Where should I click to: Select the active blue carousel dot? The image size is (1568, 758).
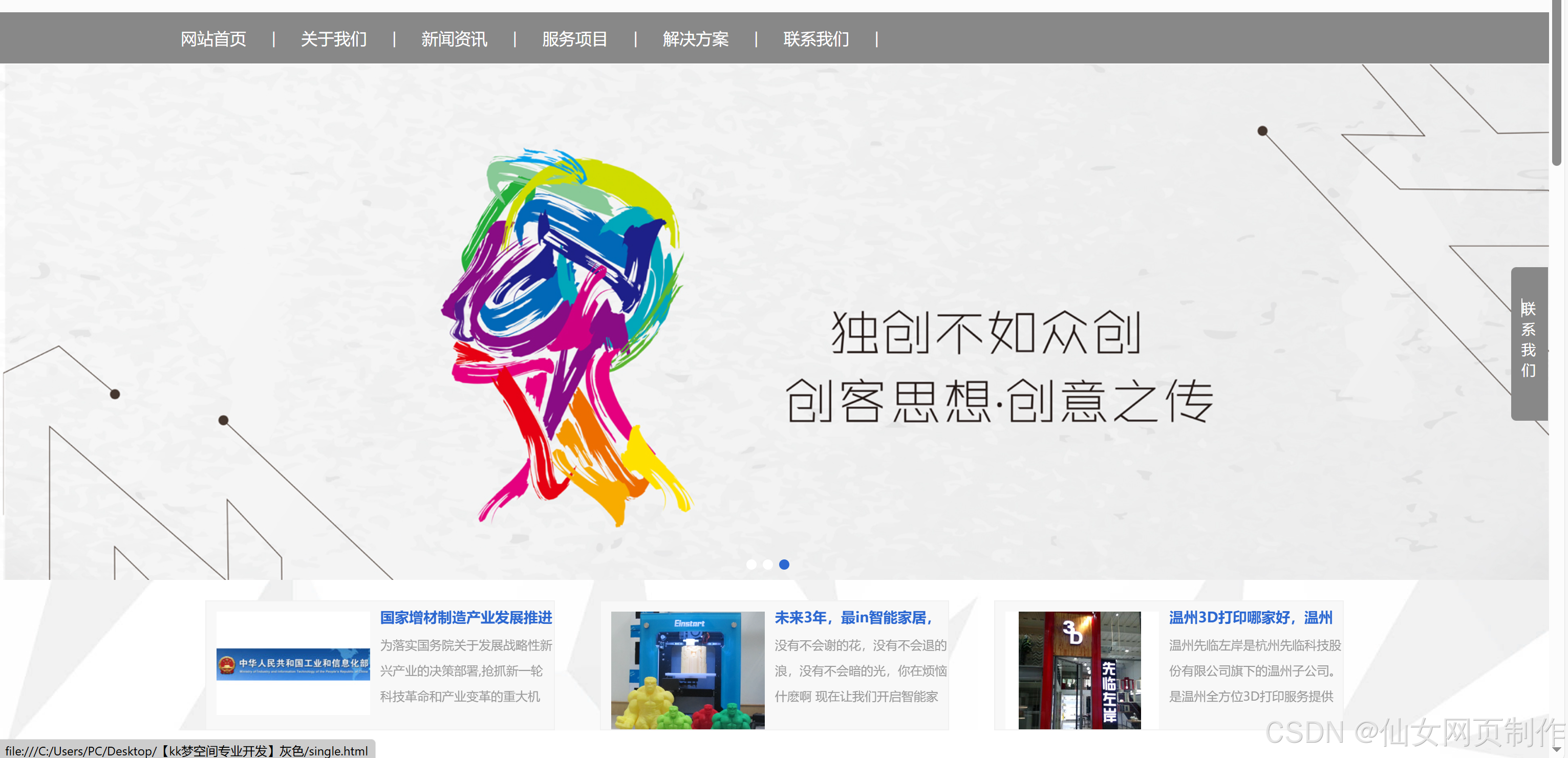[784, 565]
